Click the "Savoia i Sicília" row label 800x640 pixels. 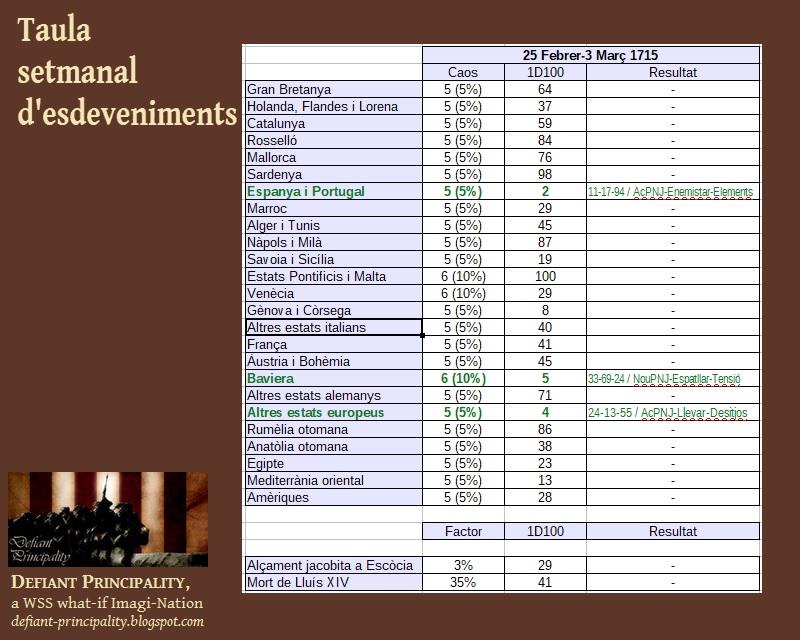click(x=334, y=259)
